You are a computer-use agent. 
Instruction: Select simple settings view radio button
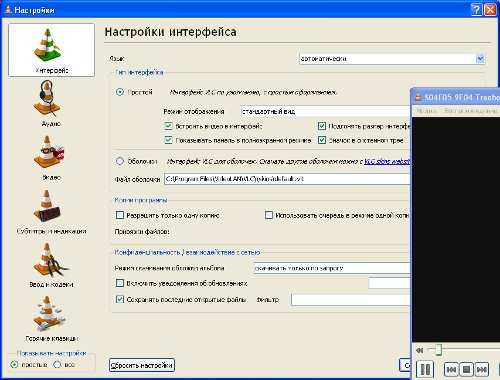pyautogui.click(x=14, y=364)
